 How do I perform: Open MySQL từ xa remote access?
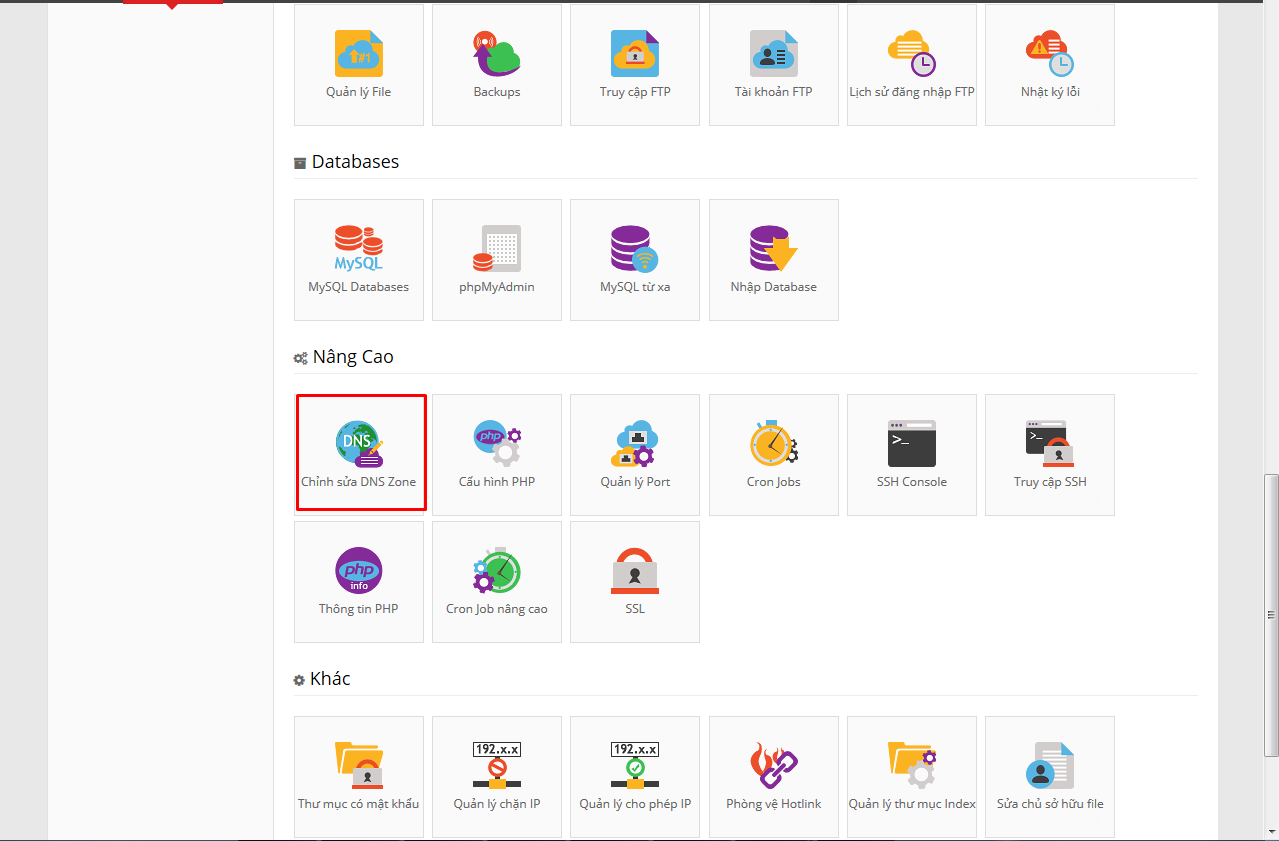coord(635,260)
